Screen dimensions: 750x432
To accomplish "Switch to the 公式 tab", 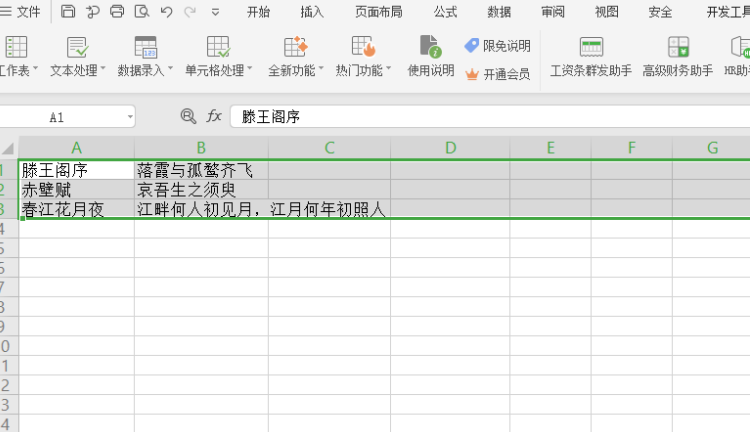I will [445, 12].
